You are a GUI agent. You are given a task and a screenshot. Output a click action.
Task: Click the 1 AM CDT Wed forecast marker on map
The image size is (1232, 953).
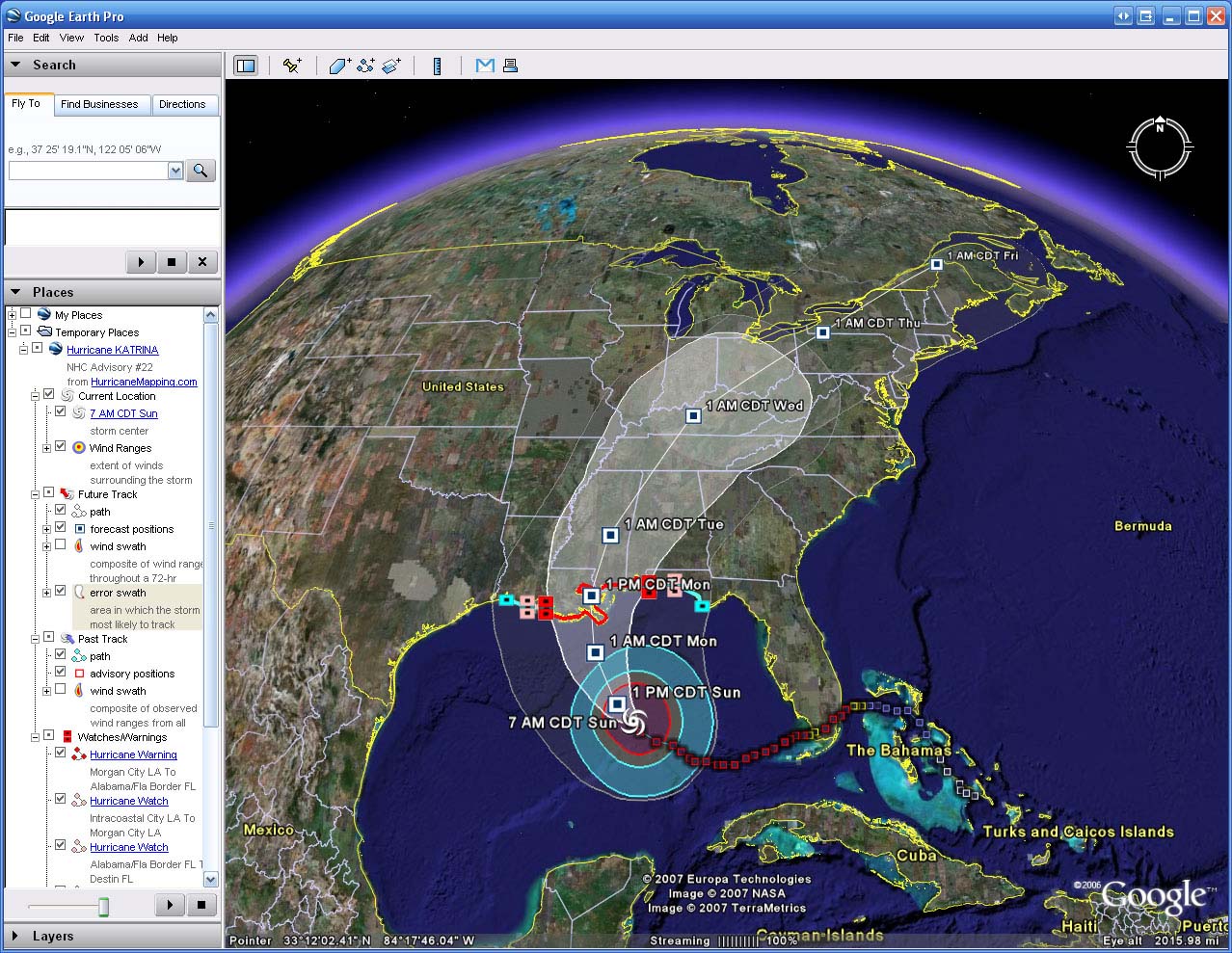693,416
